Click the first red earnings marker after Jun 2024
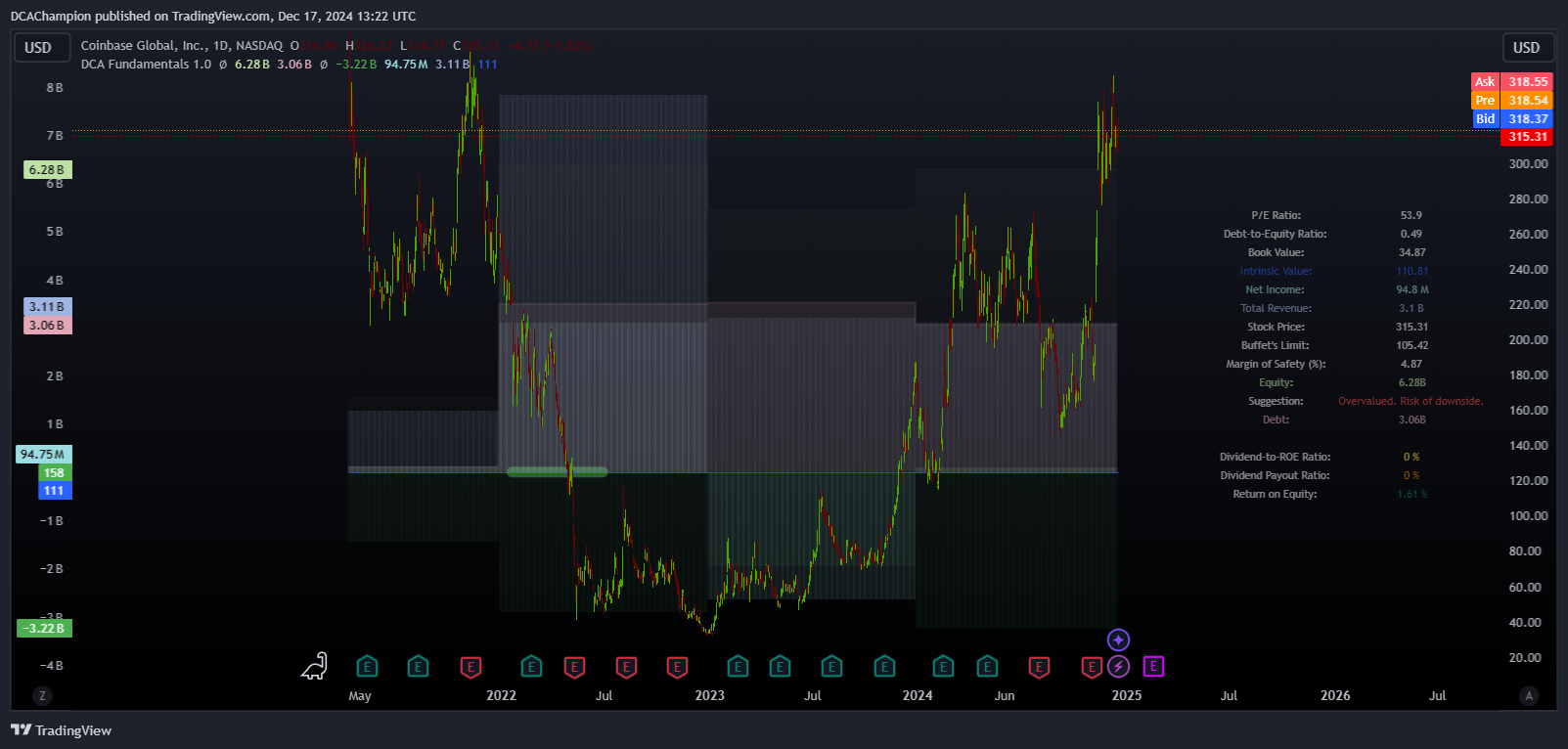This screenshot has width=1568, height=749. [1039, 667]
